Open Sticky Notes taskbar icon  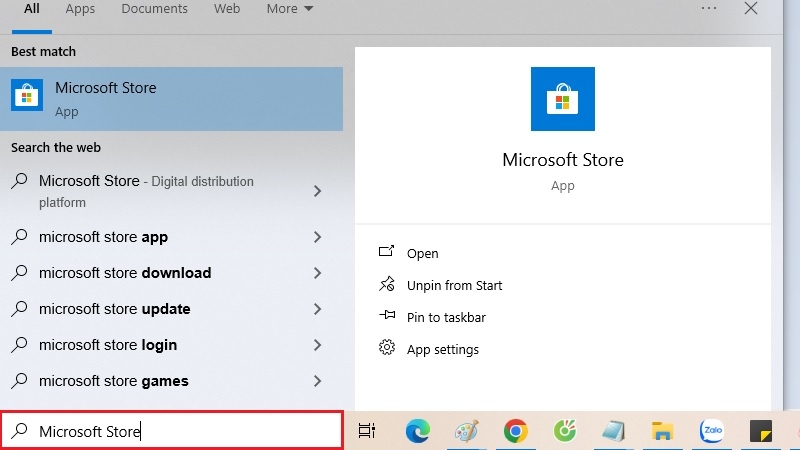(x=761, y=431)
